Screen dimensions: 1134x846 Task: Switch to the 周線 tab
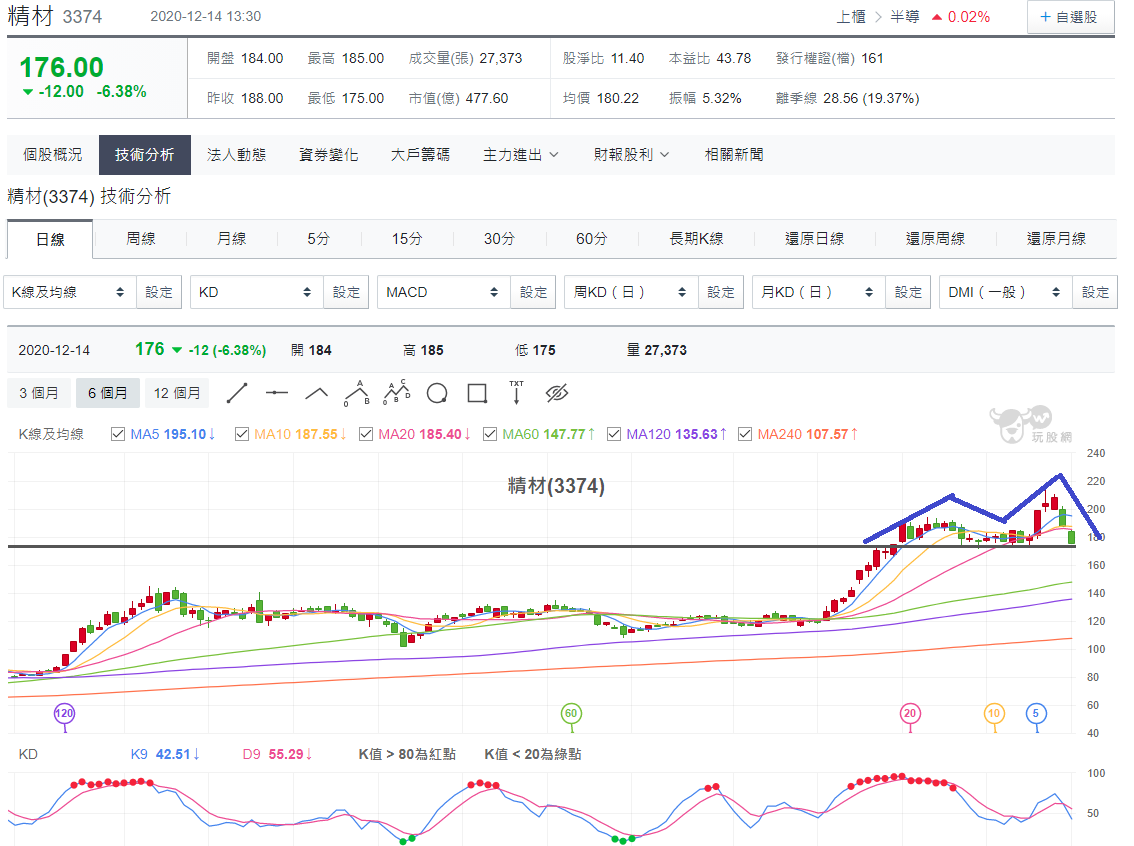tap(140, 239)
